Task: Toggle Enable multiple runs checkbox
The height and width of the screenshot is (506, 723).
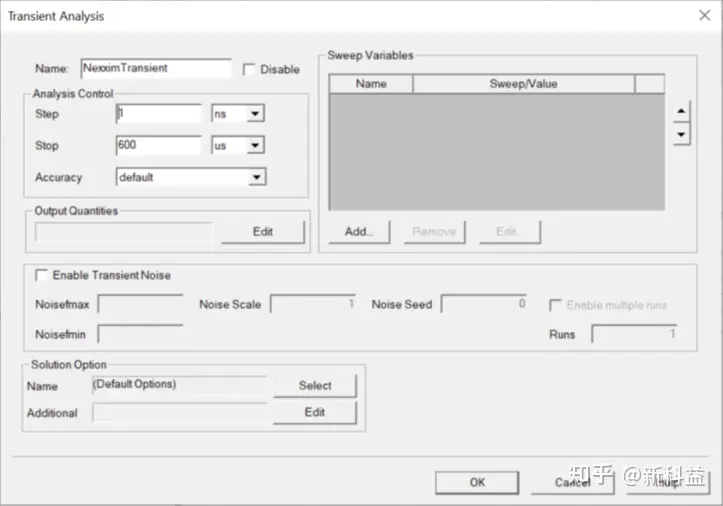Action: pyautogui.click(x=555, y=305)
